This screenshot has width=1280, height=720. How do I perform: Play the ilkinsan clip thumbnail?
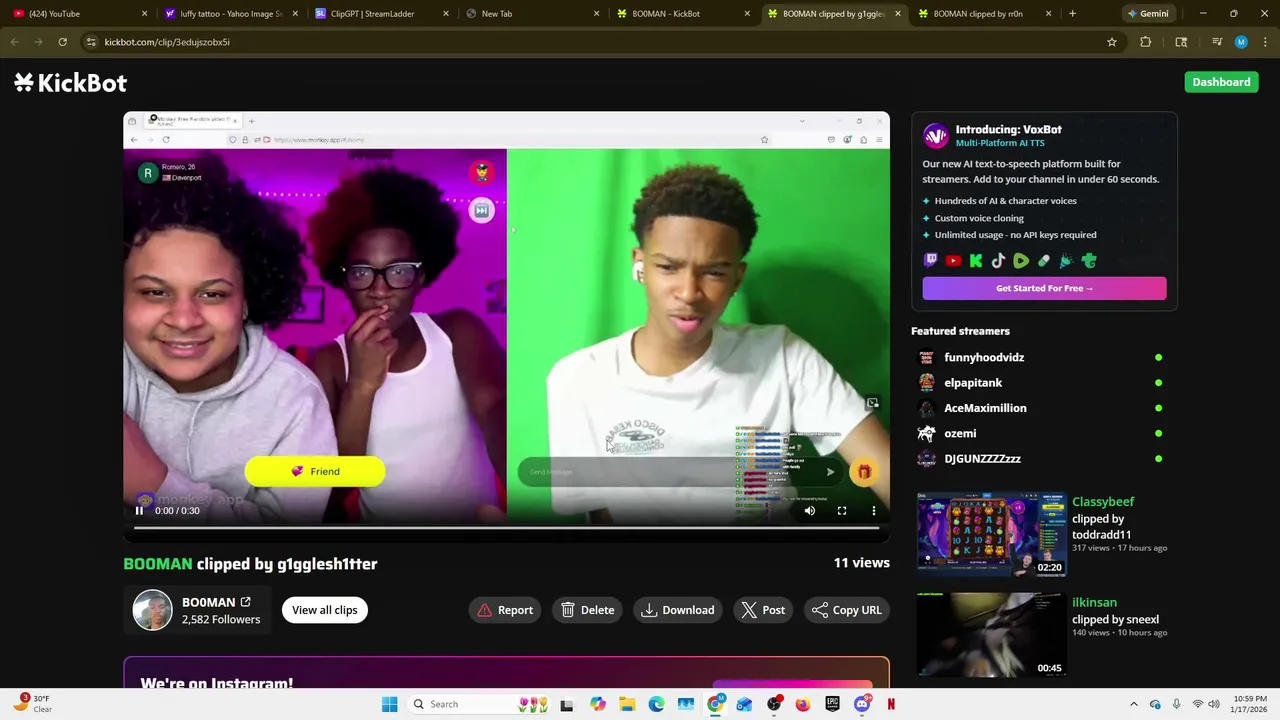991,634
